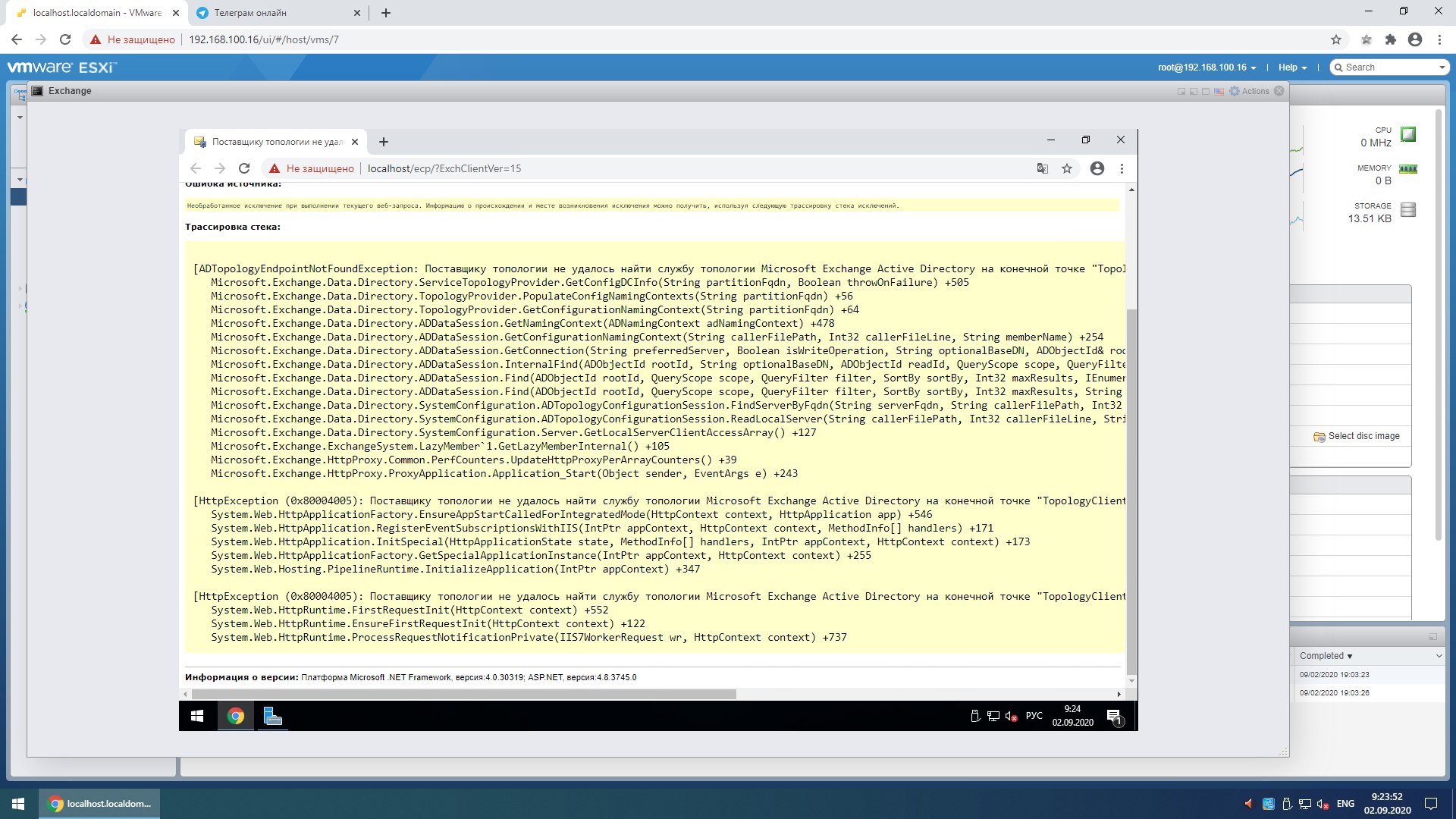Click the VMware ESXi logo
The image size is (1456, 819).
tap(61, 67)
